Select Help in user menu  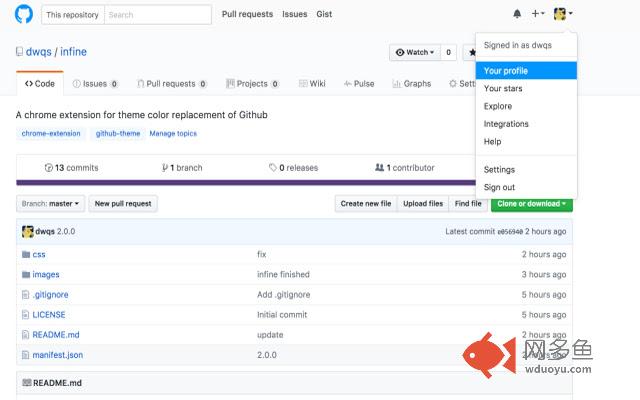pyautogui.click(x=526, y=141)
